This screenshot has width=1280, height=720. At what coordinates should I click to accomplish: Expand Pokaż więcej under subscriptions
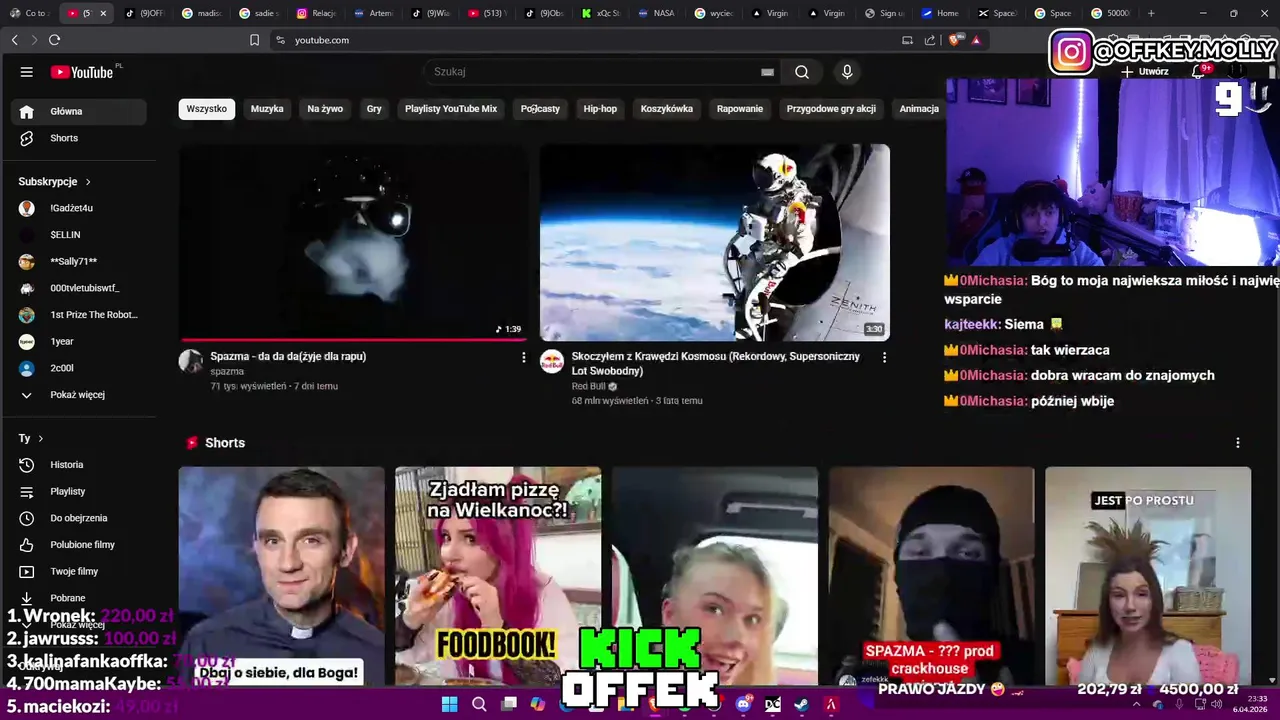click(78, 395)
